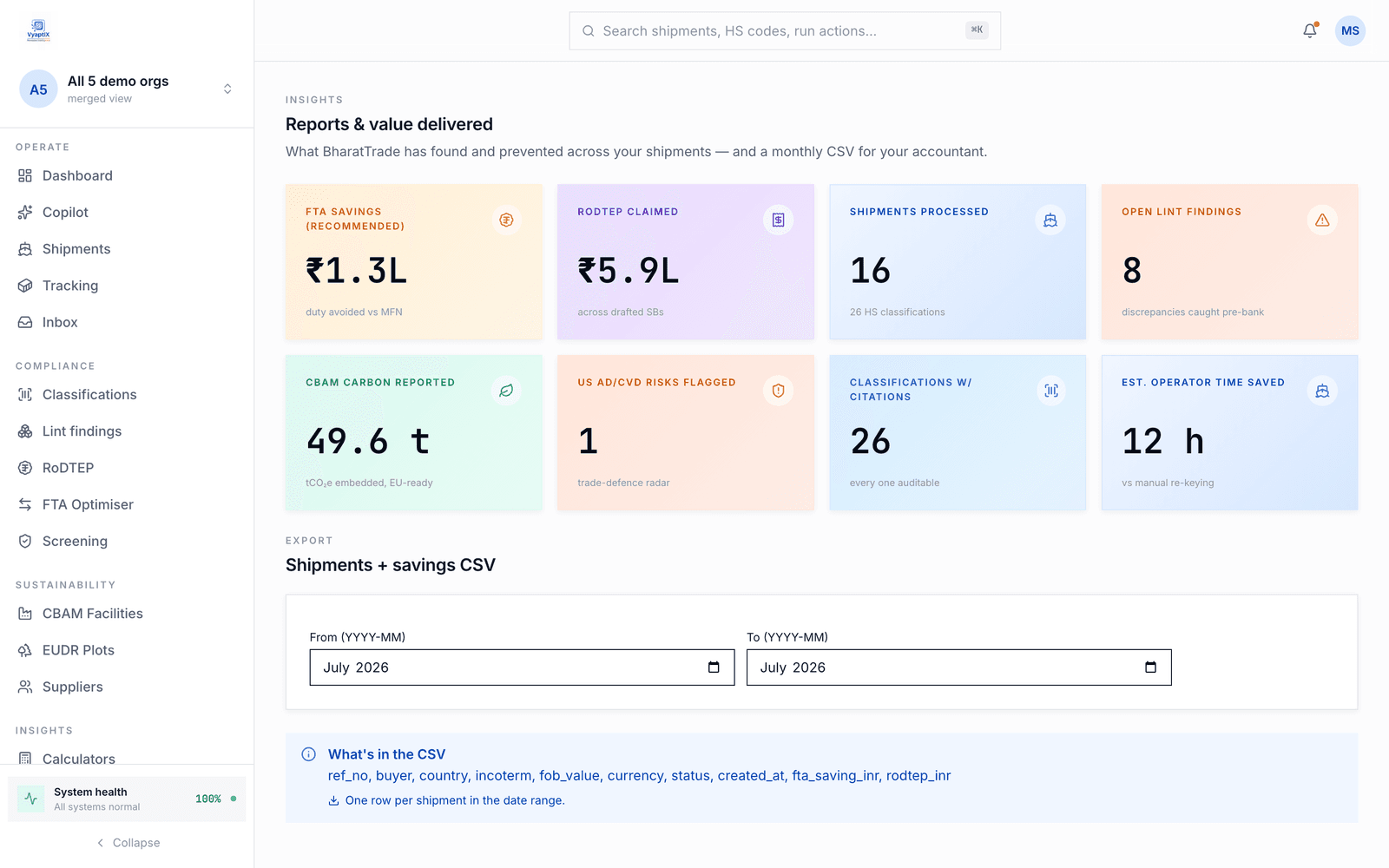The image size is (1389, 868).
Task: Click the Suppliers people icon
Action: [x=25, y=687]
